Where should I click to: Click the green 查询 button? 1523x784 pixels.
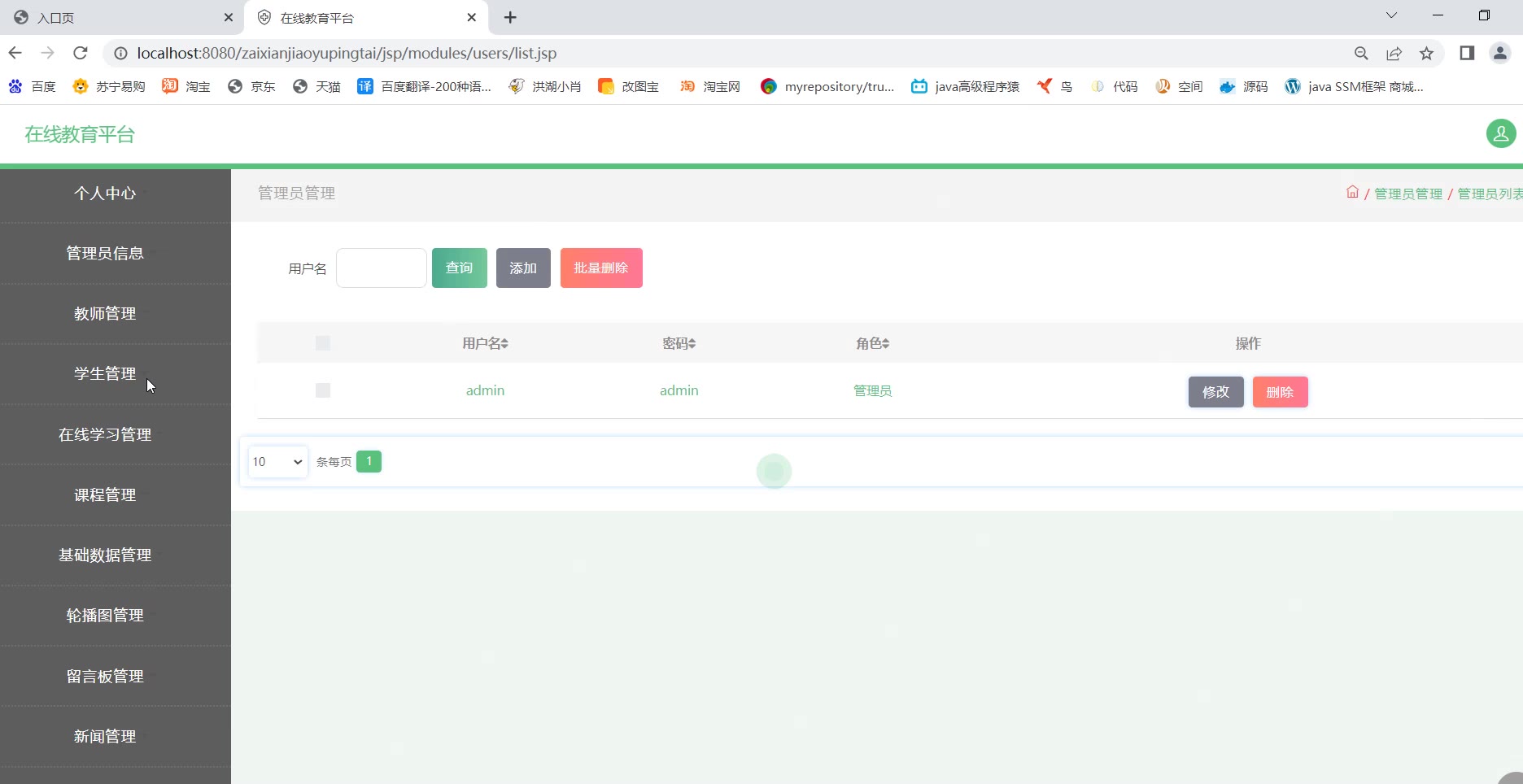click(460, 268)
